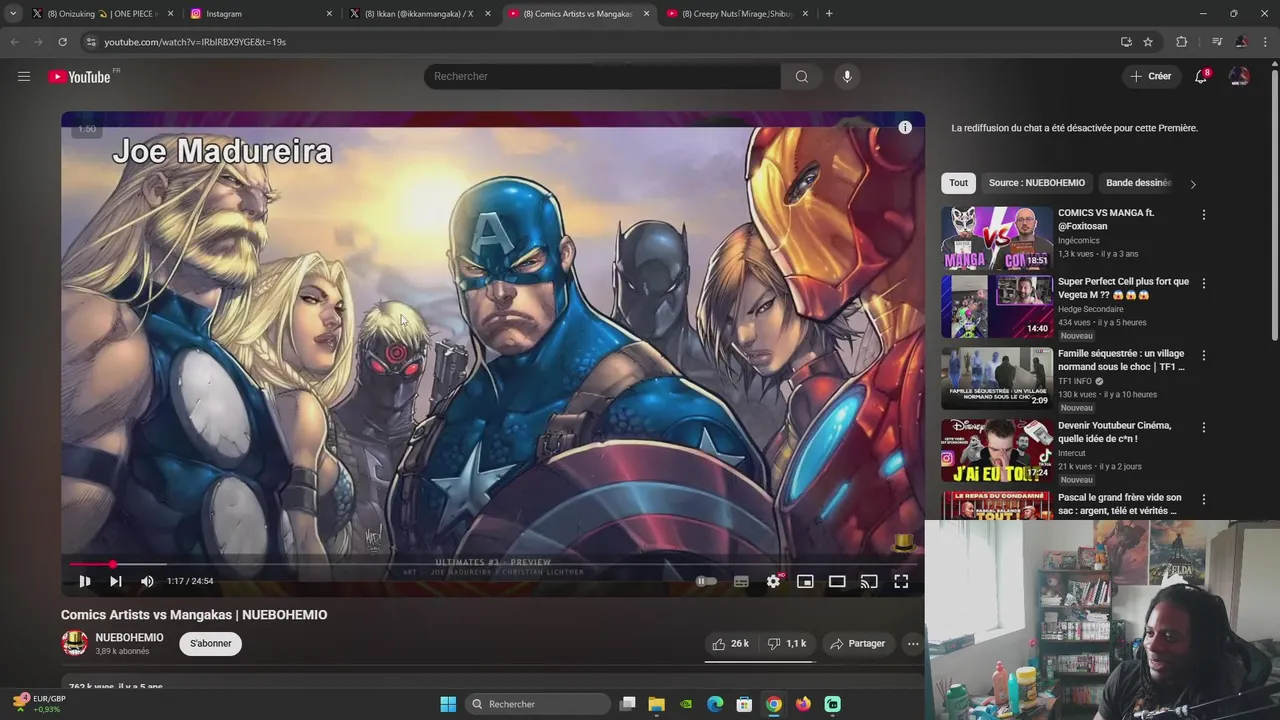Screen dimensions: 1280x720
Task: Open the media control icon in Chrome toolbar
Action: pyautogui.click(x=1217, y=42)
